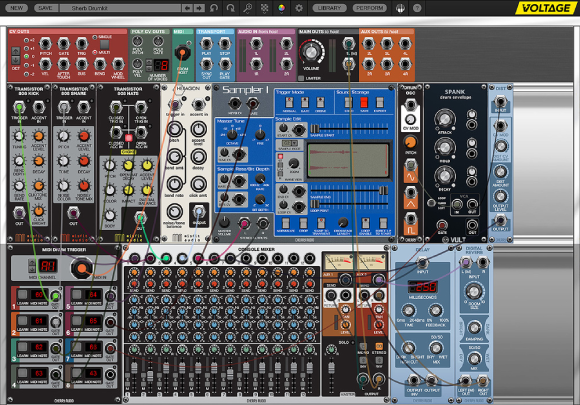Toggle Sampler NORMALIZE switch
Screen dimensions: 580x405
coord(285,223)
